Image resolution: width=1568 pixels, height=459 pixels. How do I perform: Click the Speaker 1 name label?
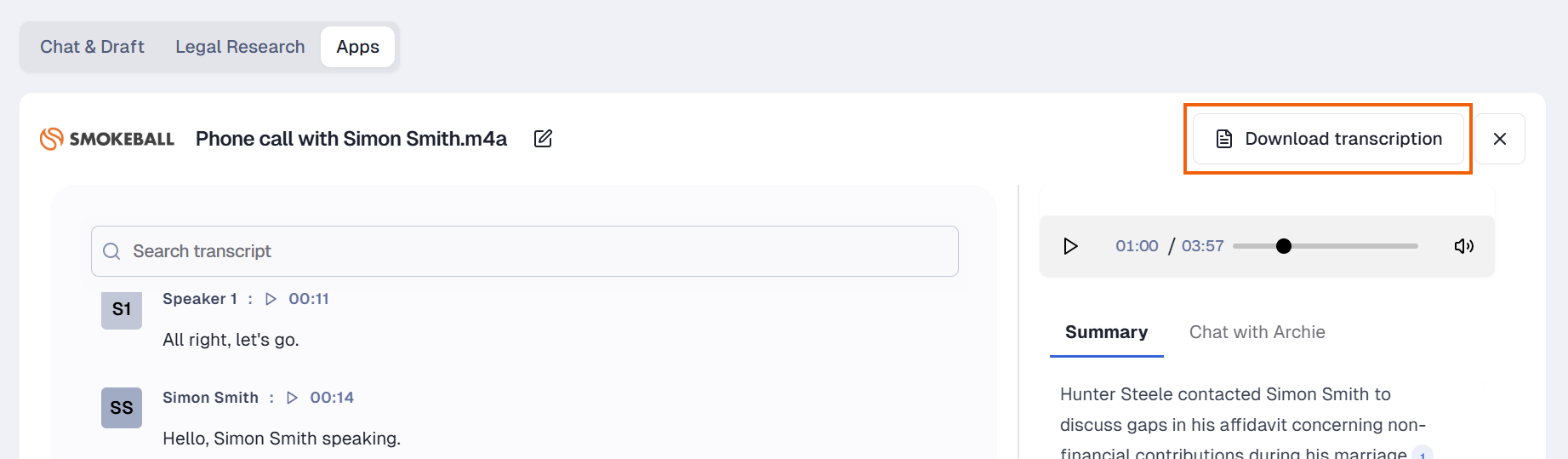click(x=200, y=299)
